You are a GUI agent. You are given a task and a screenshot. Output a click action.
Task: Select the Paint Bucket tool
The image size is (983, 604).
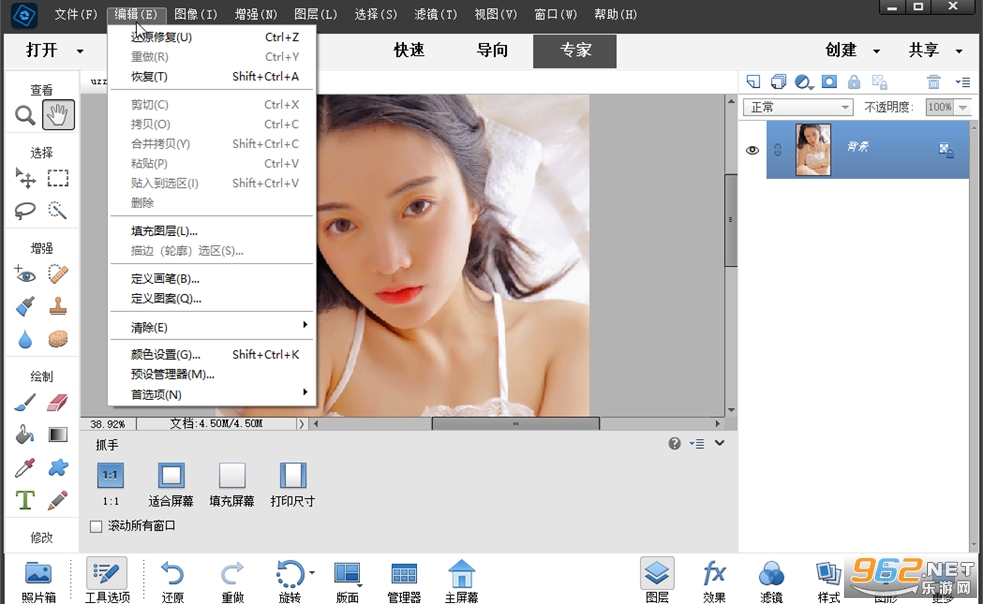(x=25, y=435)
